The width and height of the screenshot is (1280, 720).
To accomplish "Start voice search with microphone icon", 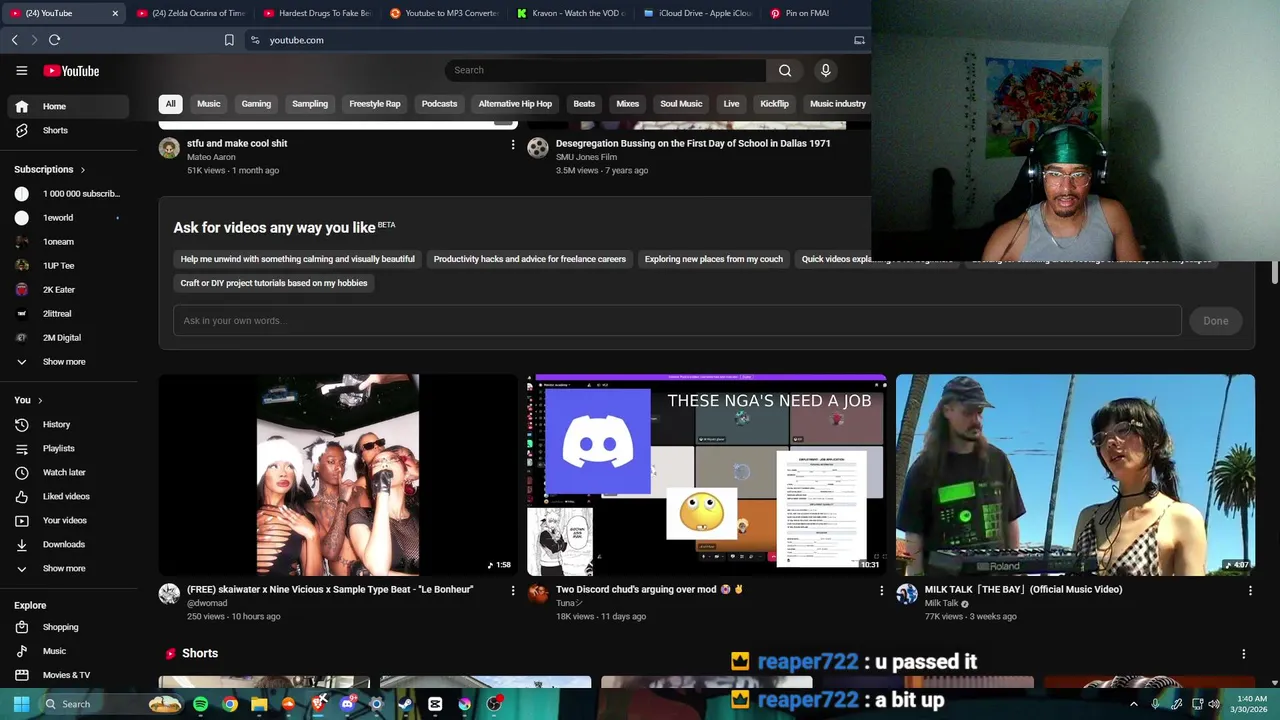I will coord(825,70).
